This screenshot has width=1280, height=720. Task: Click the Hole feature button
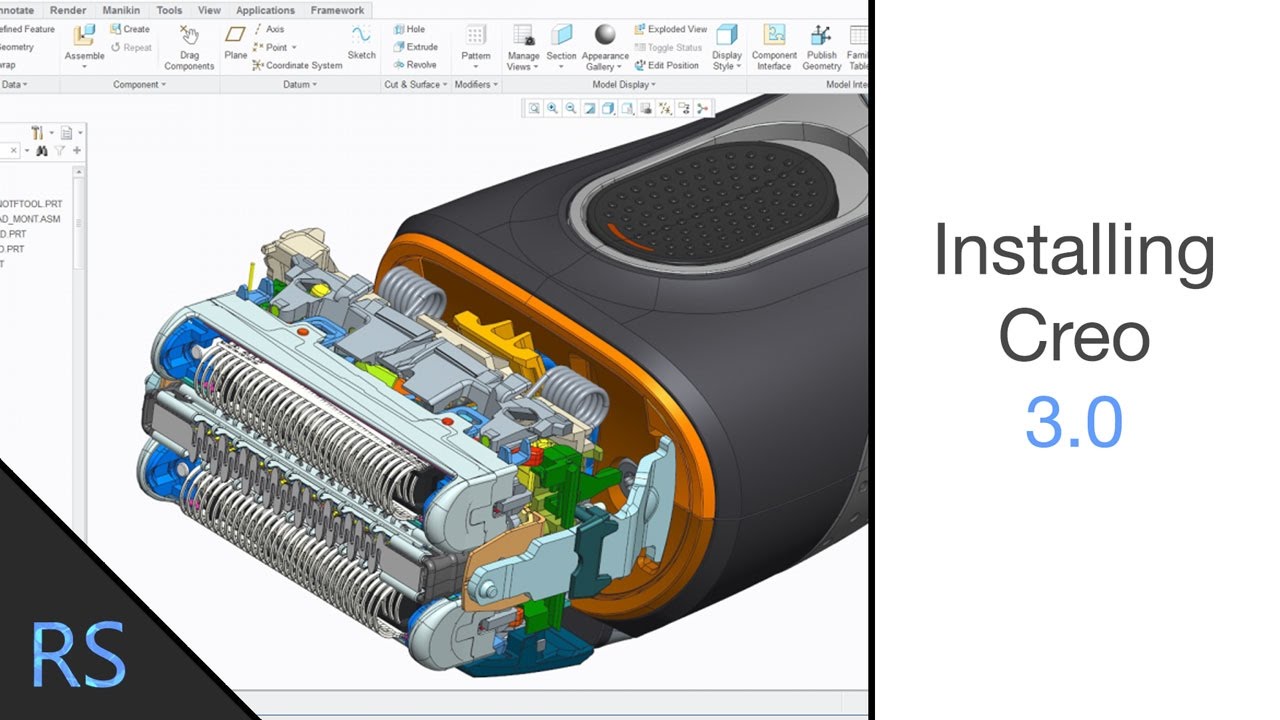[409, 29]
